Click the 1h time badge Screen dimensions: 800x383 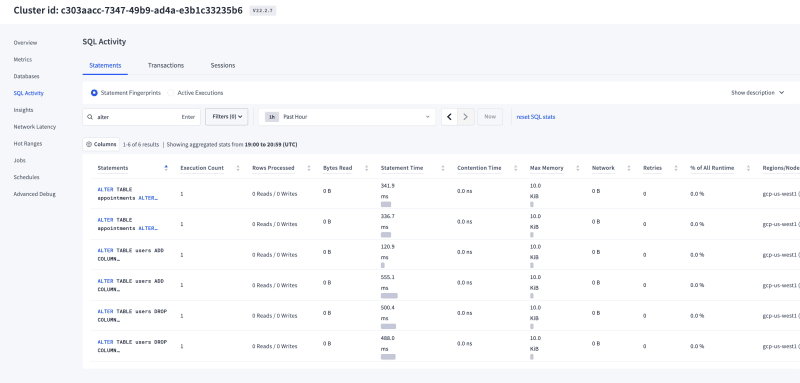tap(272, 117)
